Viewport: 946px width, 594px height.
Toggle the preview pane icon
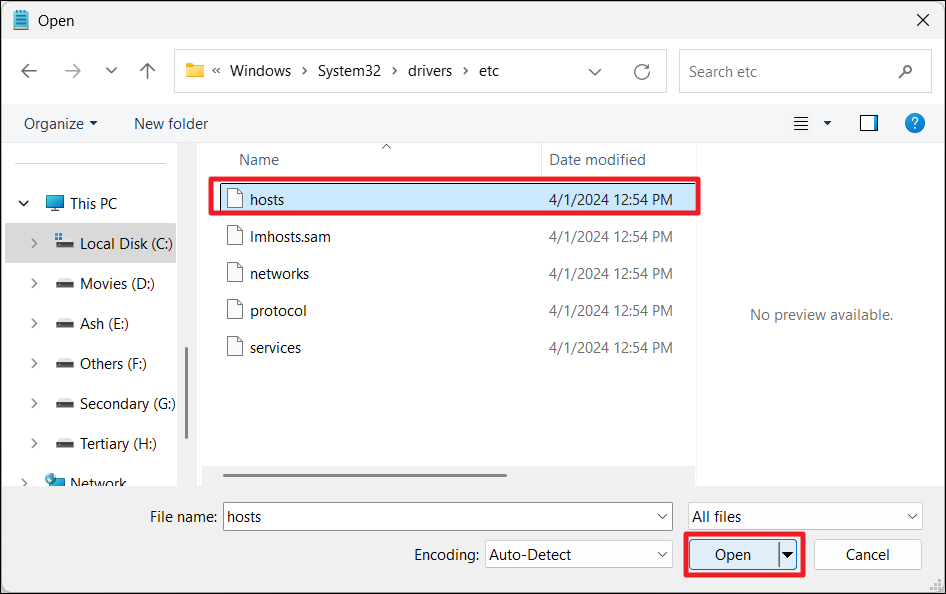click(868, 123)
